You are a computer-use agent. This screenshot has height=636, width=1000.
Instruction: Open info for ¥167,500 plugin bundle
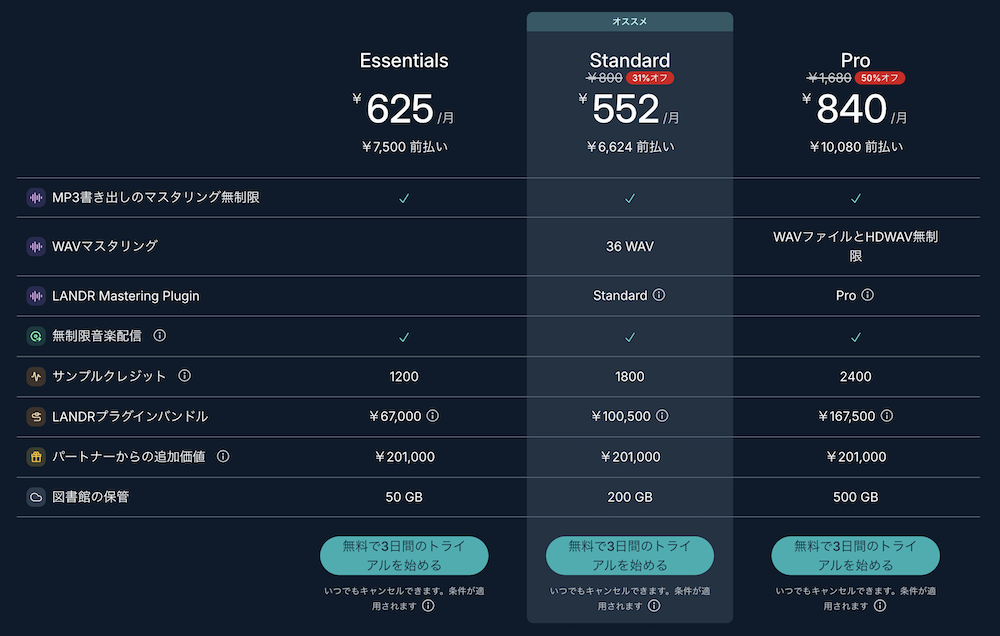[x=887, y=417]
